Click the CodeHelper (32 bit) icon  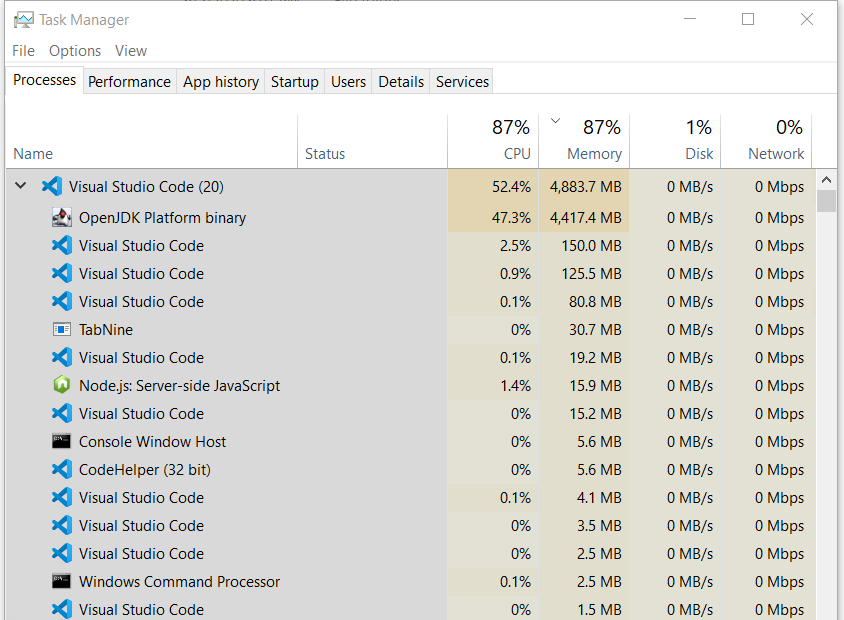62,469
